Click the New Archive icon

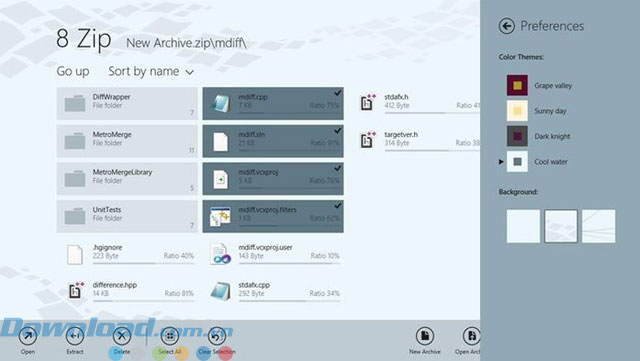(x=425, y=336)
